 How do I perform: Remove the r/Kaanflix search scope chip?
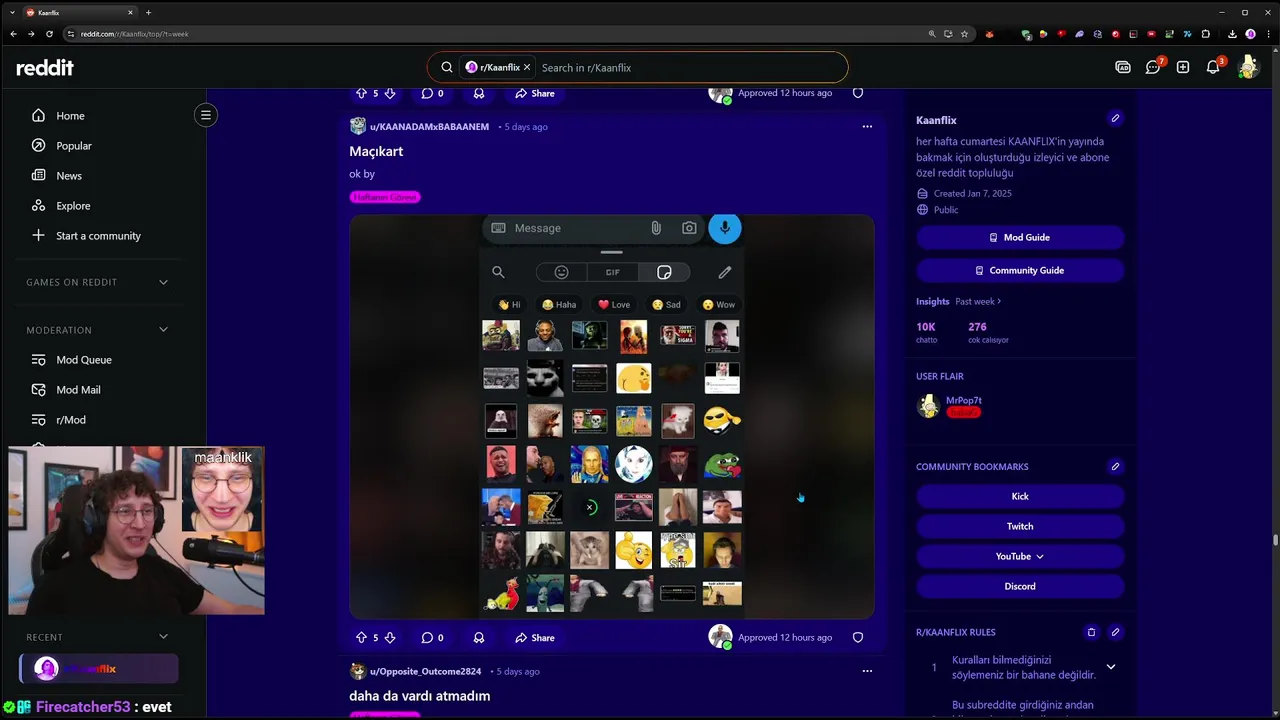point(527,68)
